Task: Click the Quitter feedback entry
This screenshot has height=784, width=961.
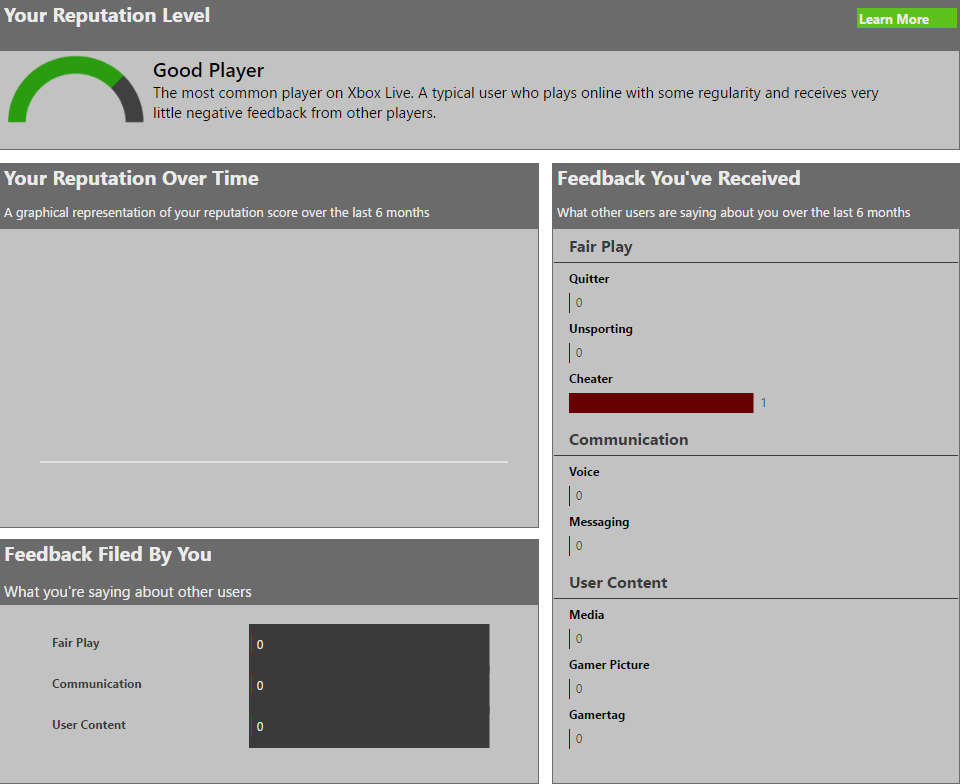Action: coord(589,278)
